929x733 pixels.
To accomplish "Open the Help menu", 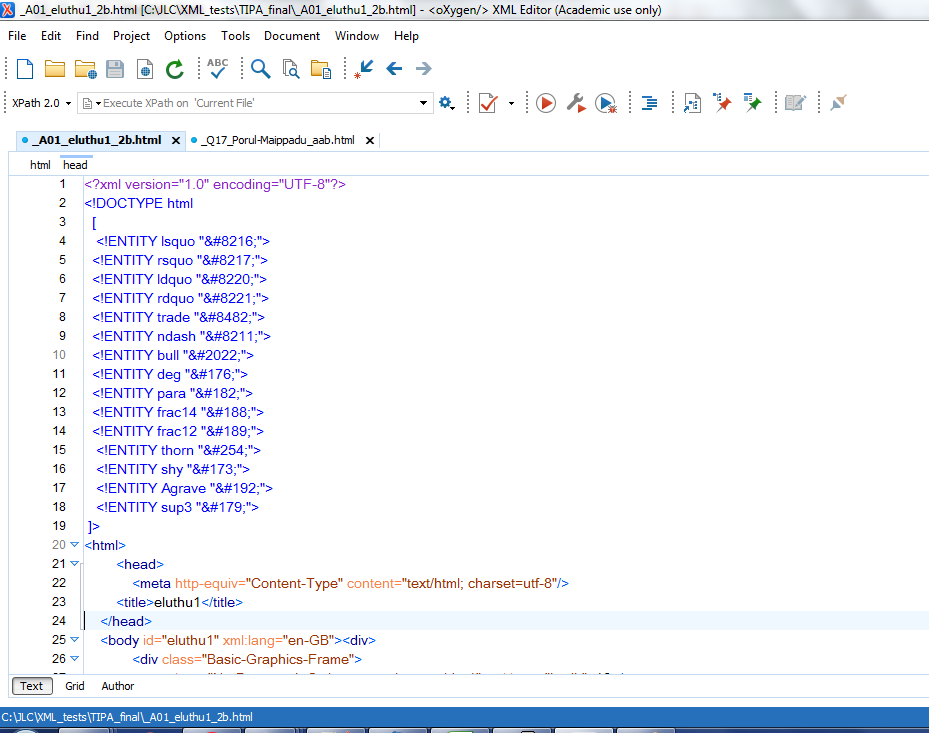I will pyautogui.click(x=406, y=36).
